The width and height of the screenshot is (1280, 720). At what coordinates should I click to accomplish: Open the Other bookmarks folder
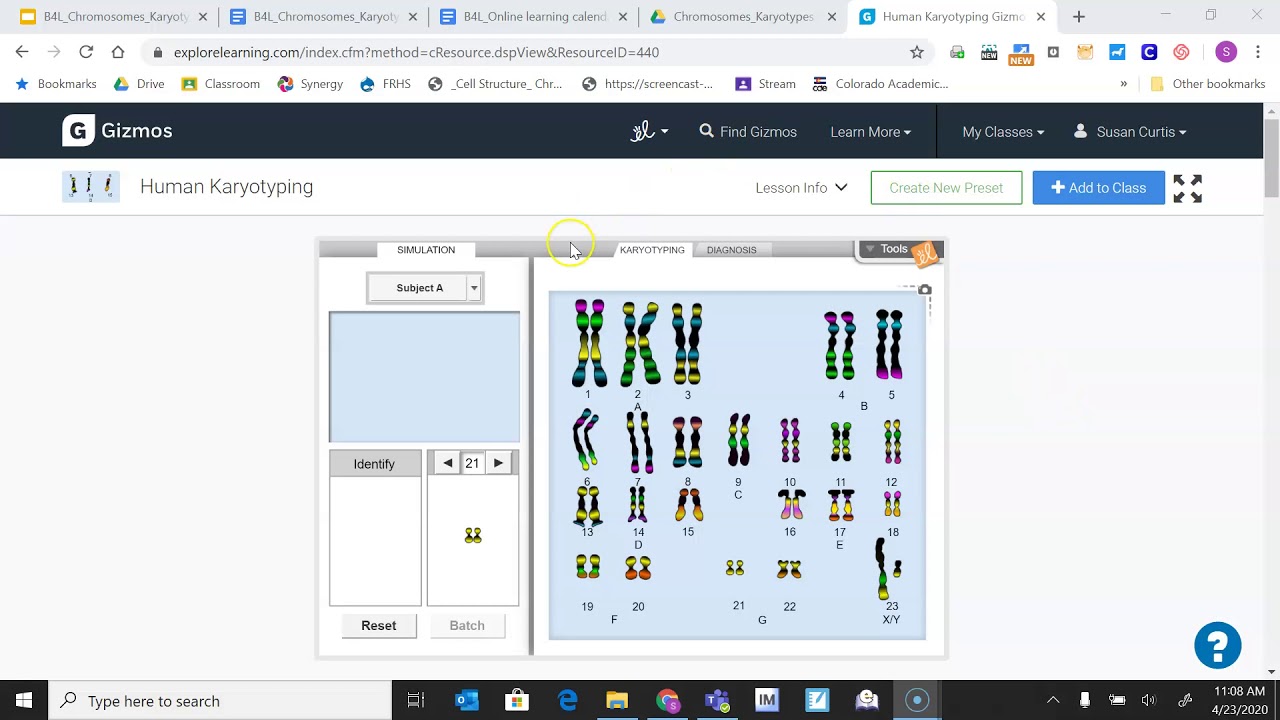click(x=1207, y=84)
